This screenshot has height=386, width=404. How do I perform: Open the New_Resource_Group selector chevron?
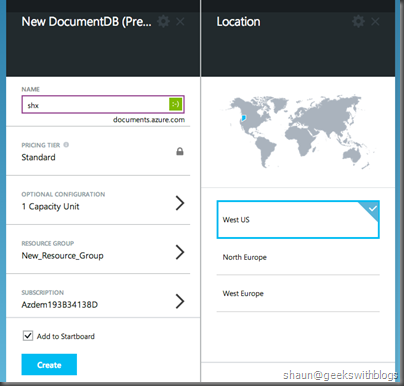(180, 252)
